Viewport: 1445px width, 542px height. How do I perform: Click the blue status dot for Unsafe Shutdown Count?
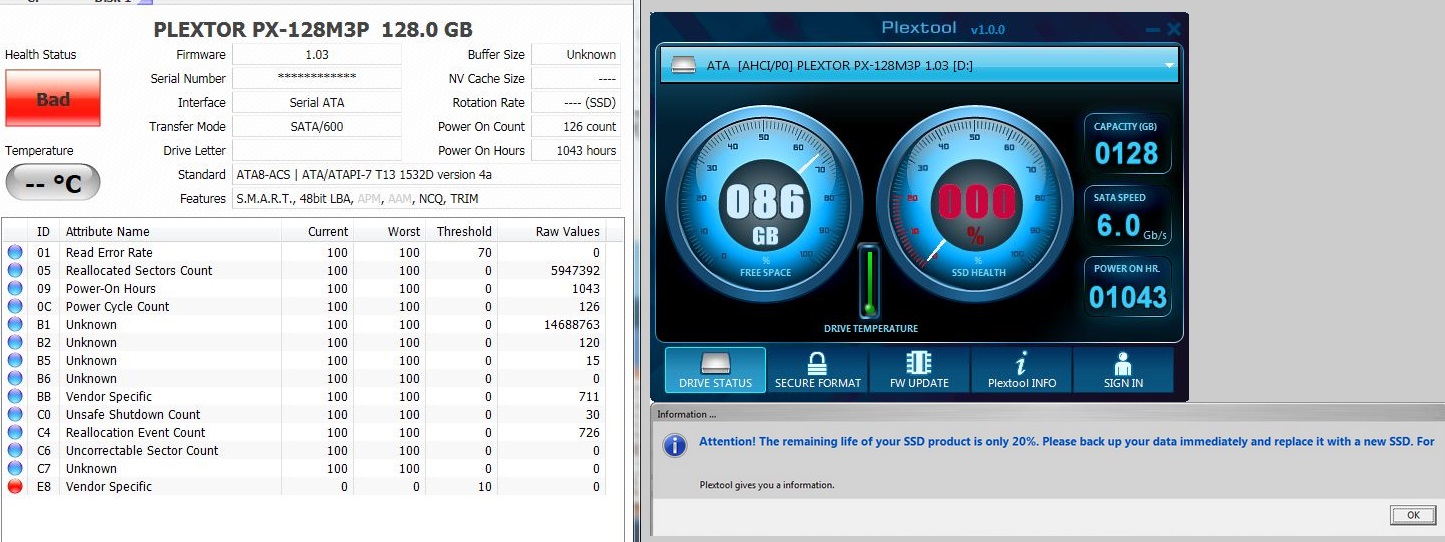15,415
